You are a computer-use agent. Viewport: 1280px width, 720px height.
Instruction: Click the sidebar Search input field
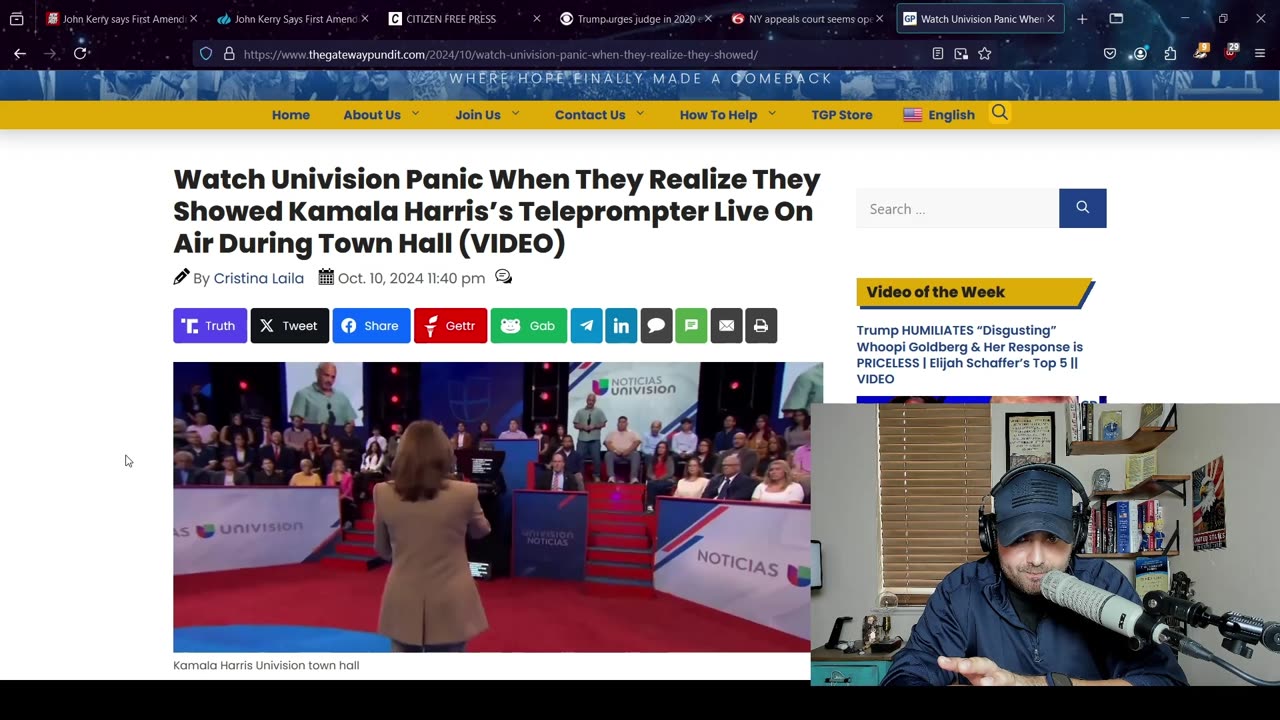(958, 208)
